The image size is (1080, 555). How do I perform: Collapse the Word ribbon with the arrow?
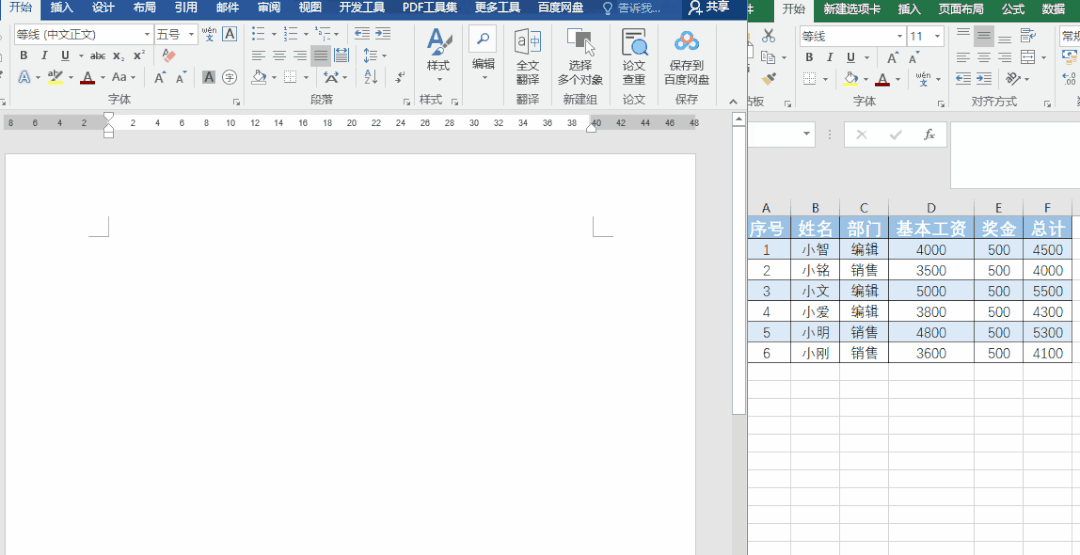[732, 101]
